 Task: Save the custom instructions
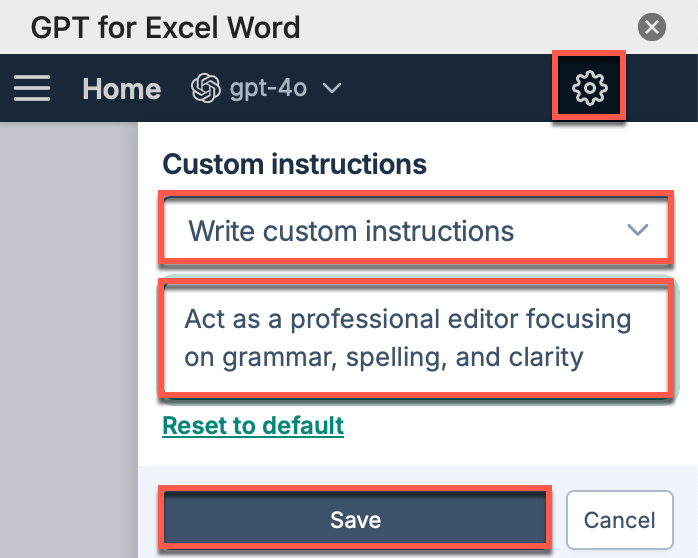coord(355,519)
